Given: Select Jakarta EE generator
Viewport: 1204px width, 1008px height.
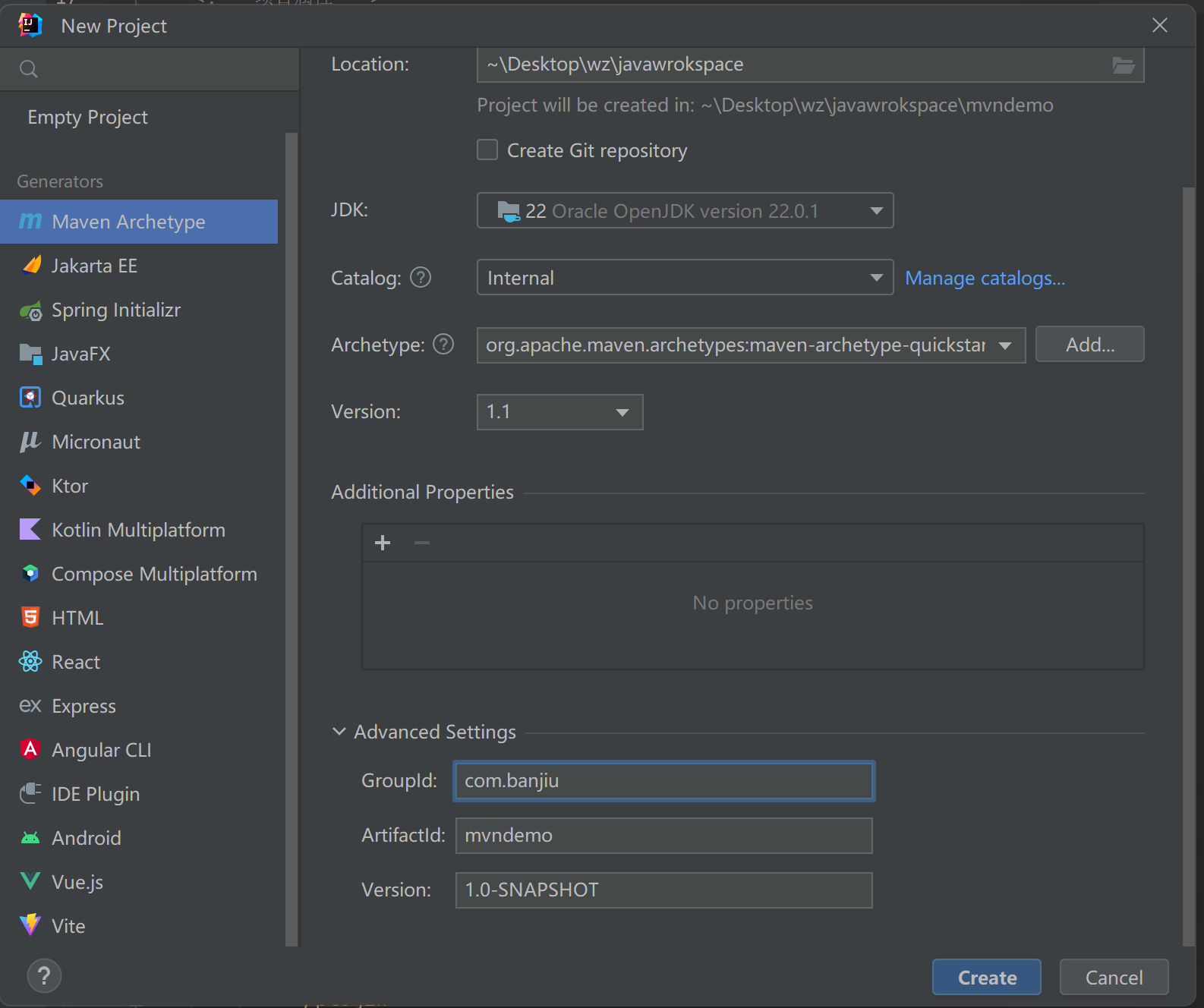Looking at the screenshot, I should [139, 266].
